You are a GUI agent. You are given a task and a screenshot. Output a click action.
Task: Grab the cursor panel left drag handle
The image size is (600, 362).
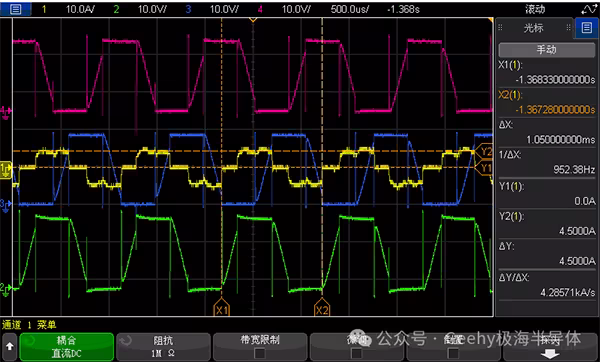[500, 28]
